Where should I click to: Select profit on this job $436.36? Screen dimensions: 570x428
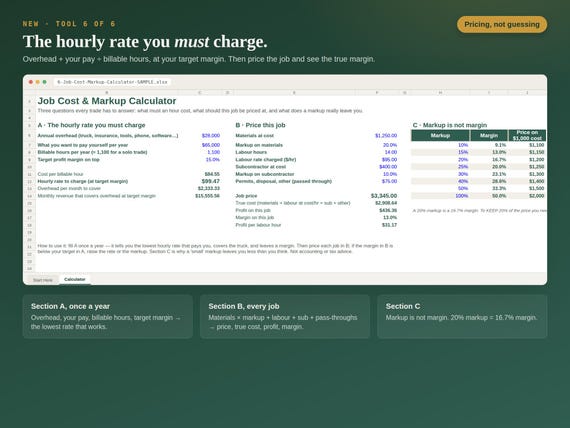click(388, 210)
